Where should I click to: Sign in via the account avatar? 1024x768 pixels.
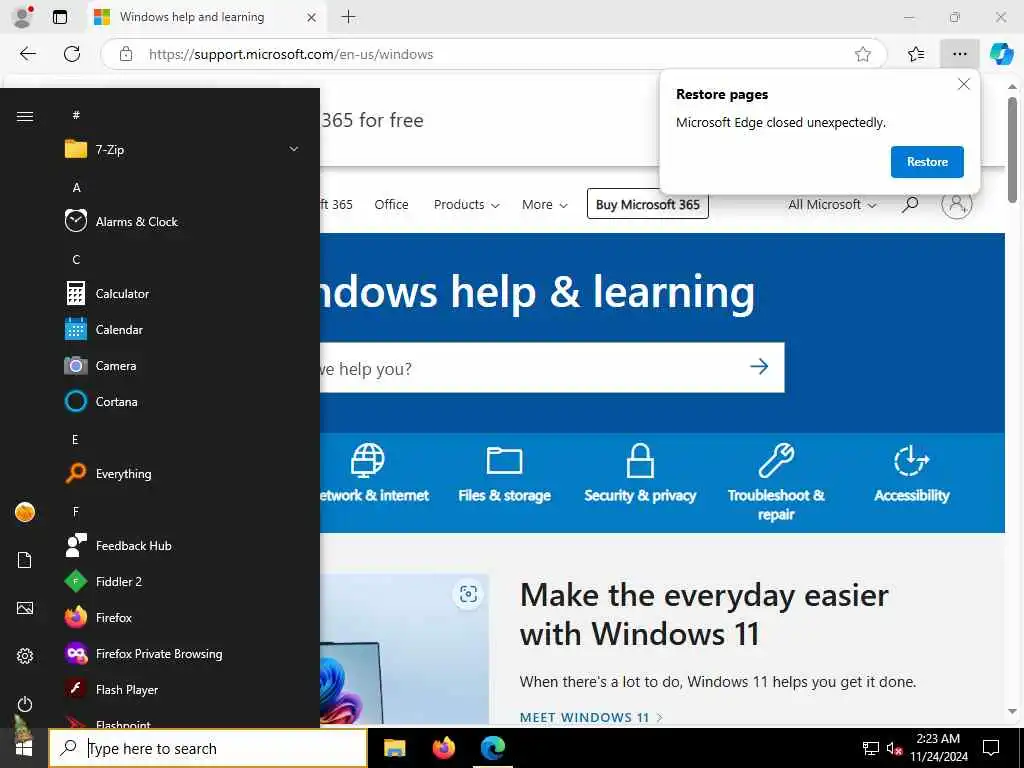(x=957, y=204)
